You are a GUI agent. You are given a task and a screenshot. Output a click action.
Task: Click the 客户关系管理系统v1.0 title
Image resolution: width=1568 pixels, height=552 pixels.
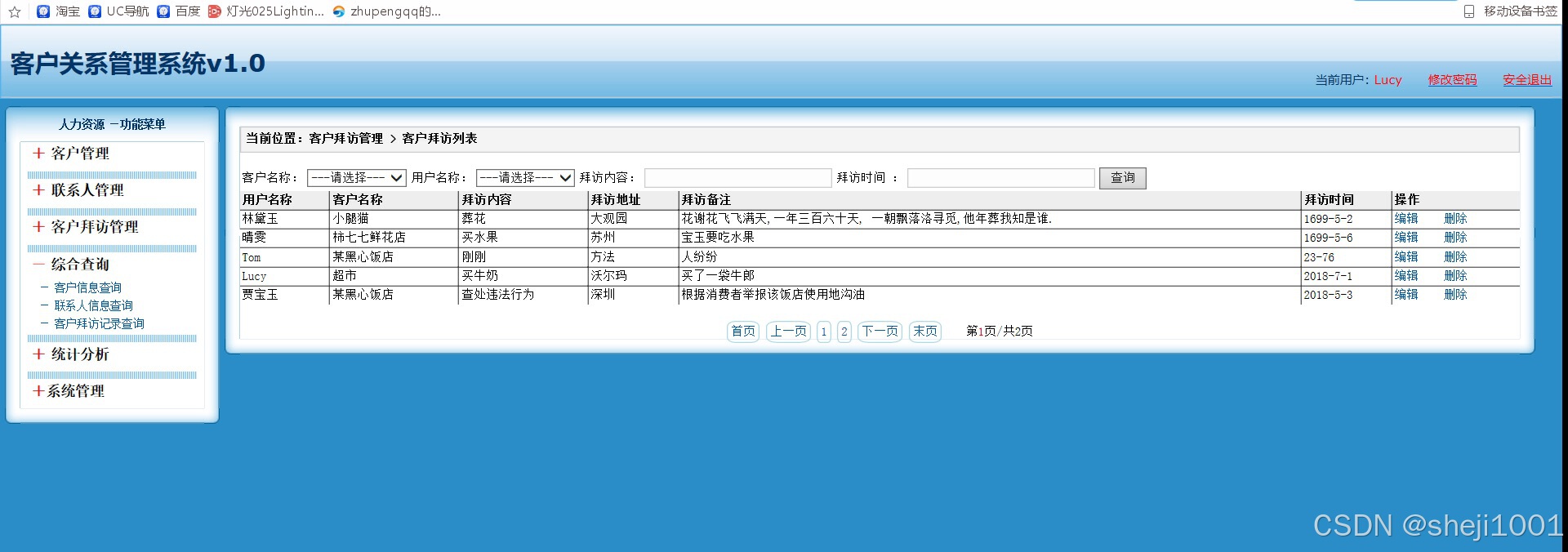click(138, 64)
